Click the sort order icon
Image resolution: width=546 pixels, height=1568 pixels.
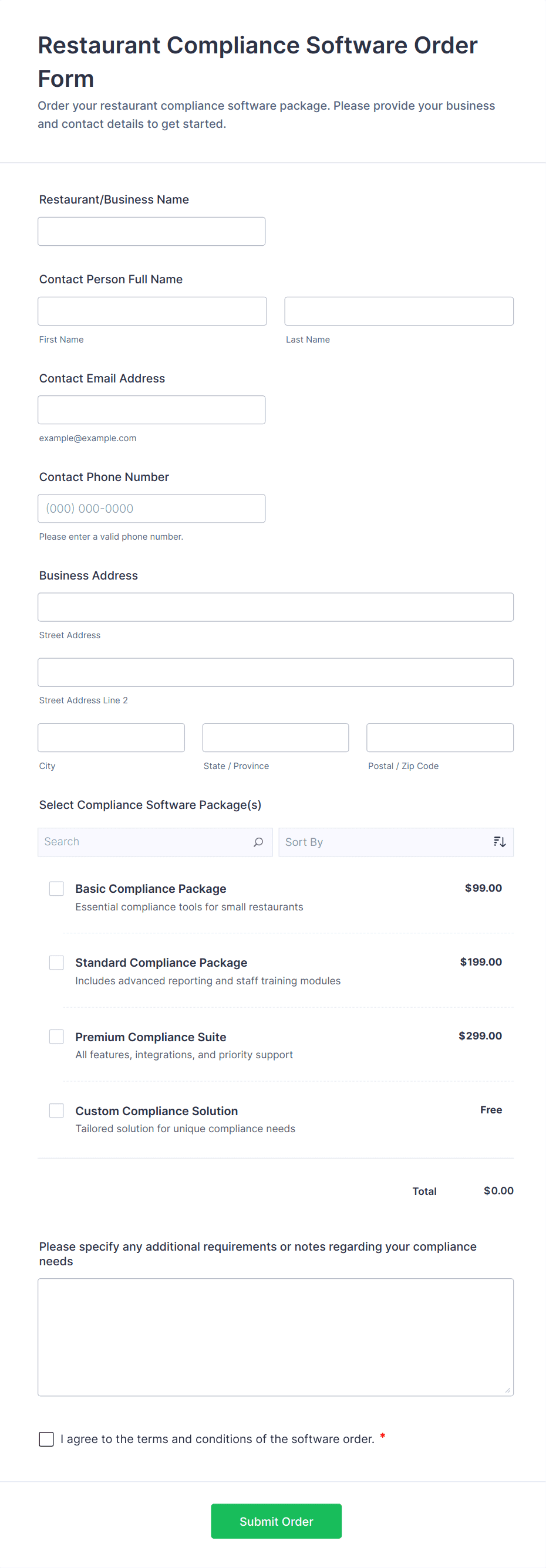coord(499,842)
